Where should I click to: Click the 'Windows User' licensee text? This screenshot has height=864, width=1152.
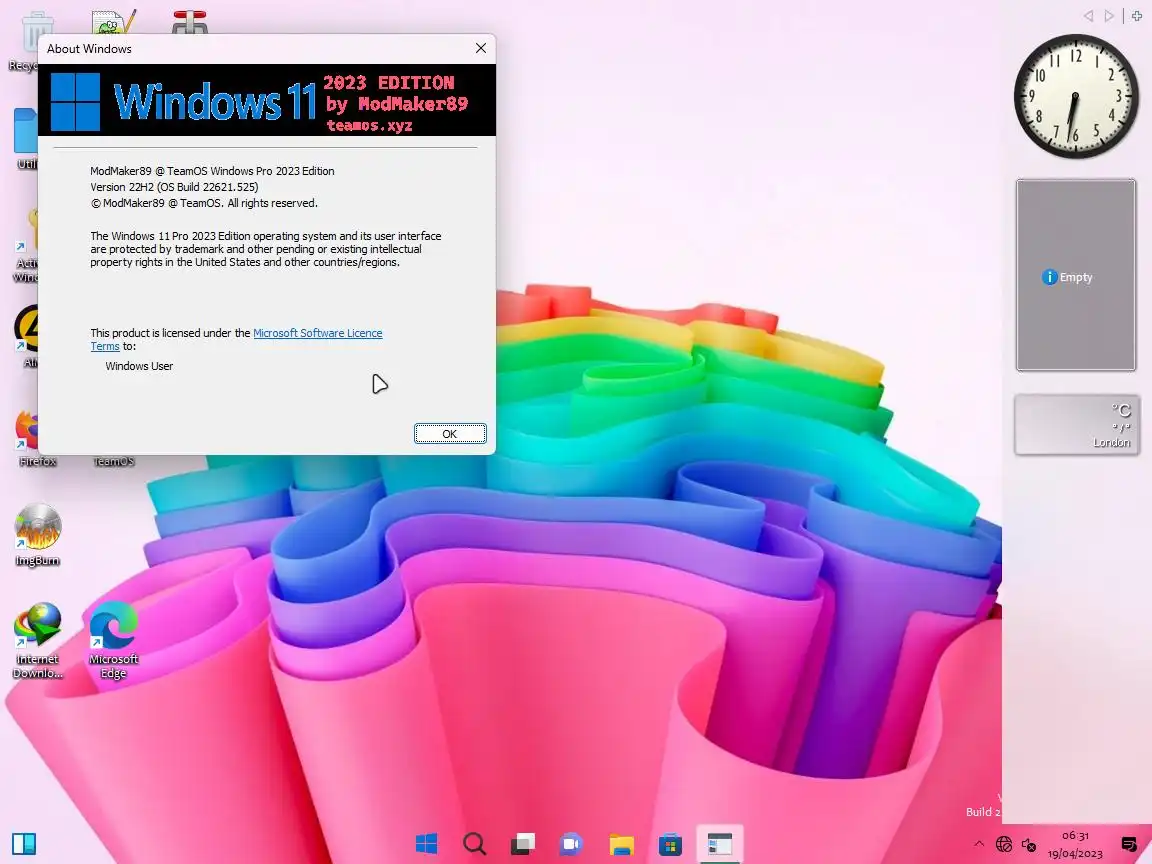pos(139,366)
